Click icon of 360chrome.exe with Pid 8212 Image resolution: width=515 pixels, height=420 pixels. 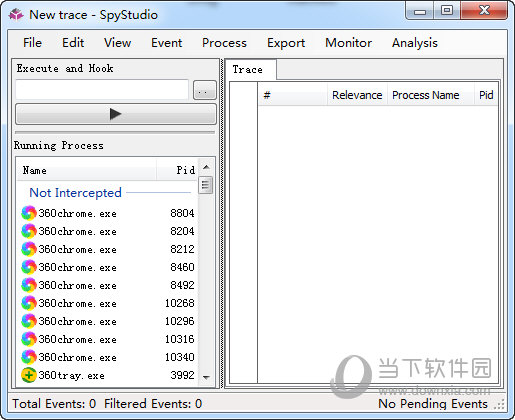[29, 249]
